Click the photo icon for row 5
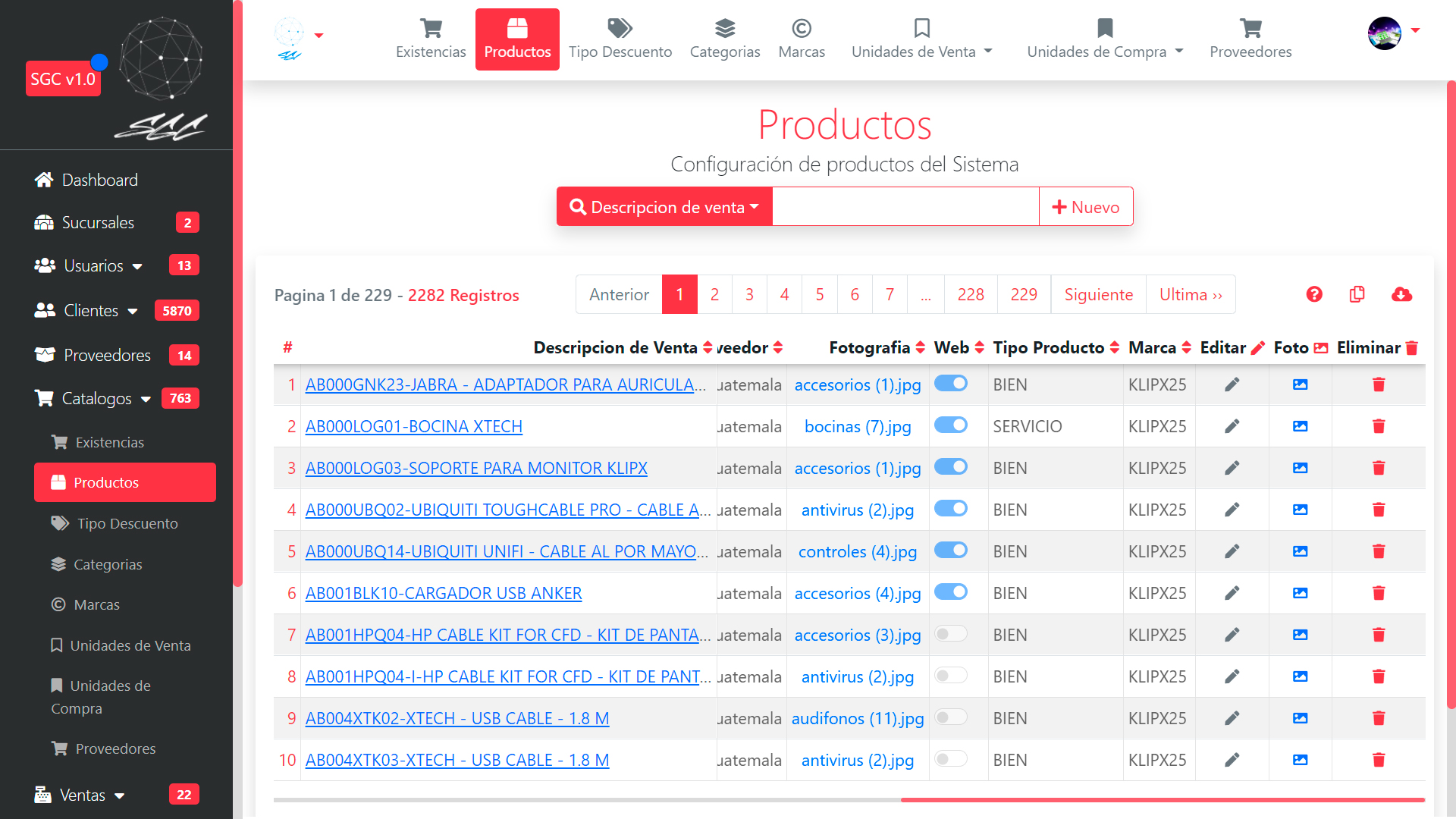The height and width of the screenshot is (819, 1456). (x=1300, y=551)
